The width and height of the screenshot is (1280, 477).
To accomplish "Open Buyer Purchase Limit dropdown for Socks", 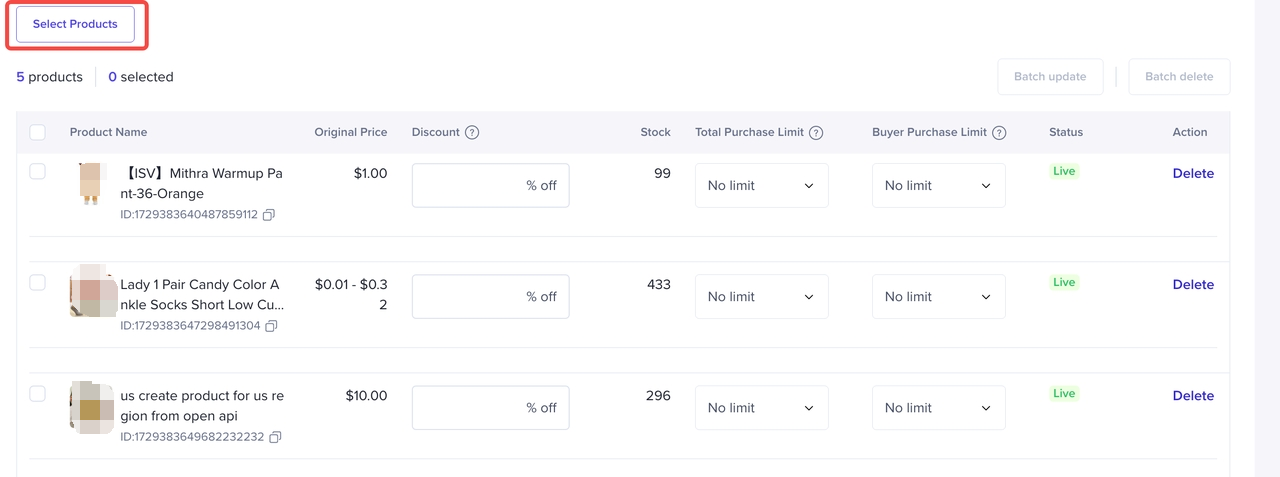I will [938, 297].
